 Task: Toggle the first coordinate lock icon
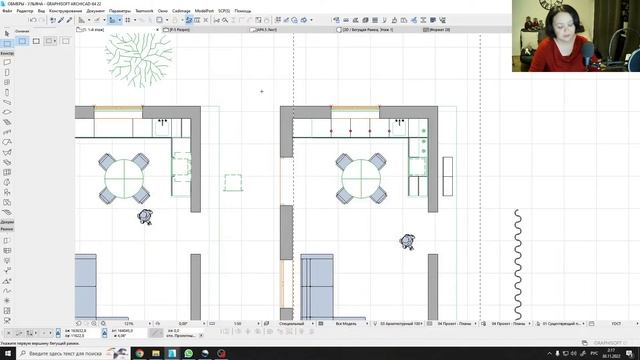(x=58, y=333)
